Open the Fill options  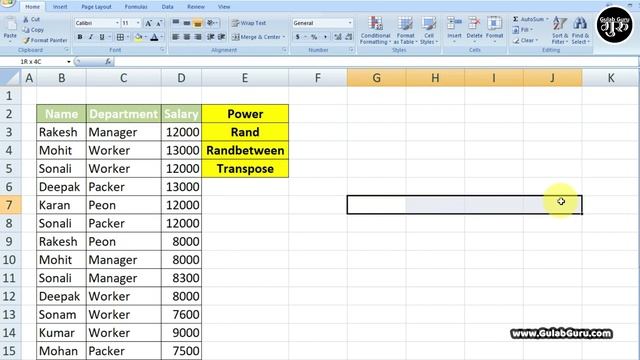coord(522,30)
